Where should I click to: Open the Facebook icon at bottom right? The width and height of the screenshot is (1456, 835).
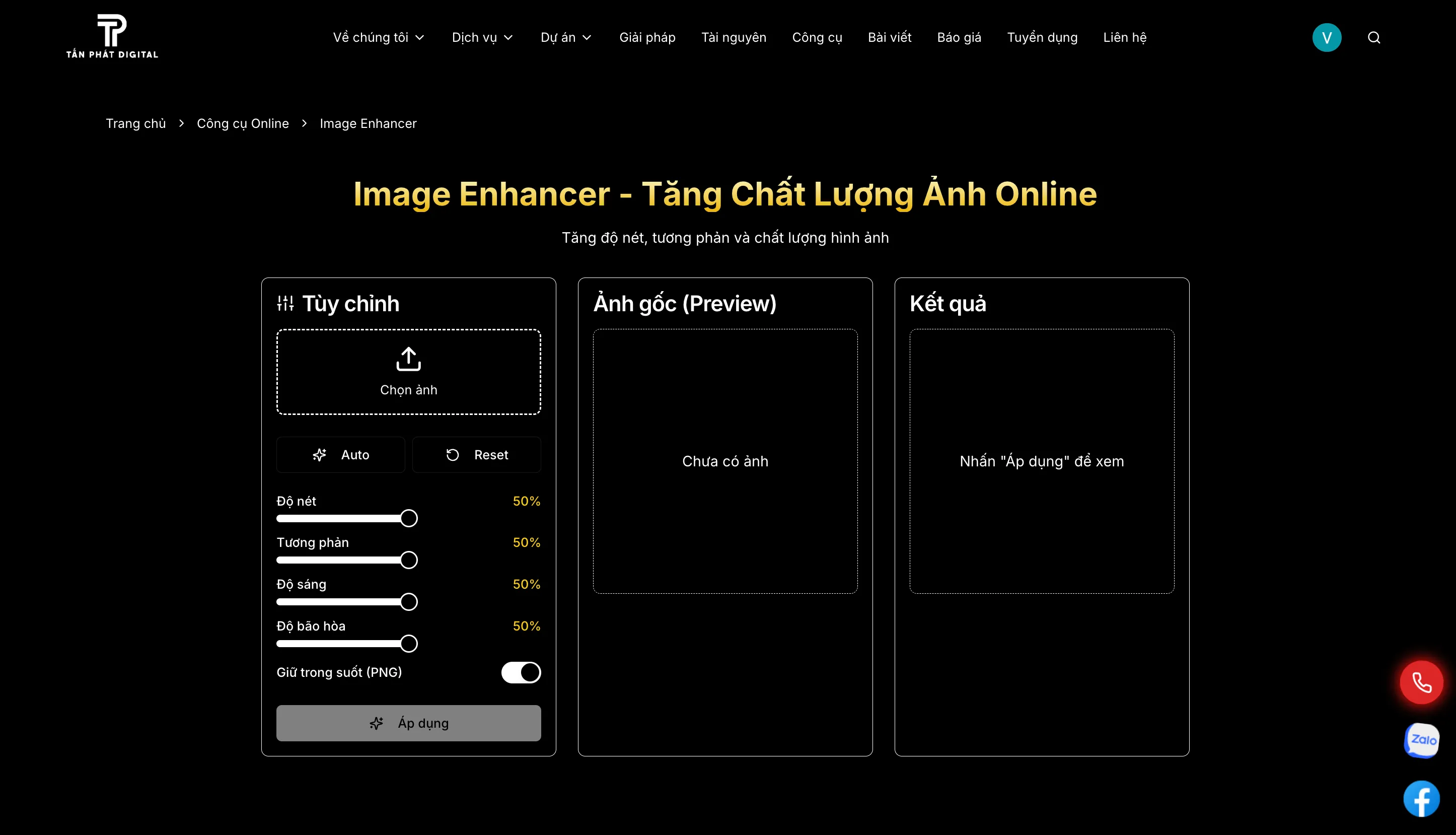tap(1422, 798)
